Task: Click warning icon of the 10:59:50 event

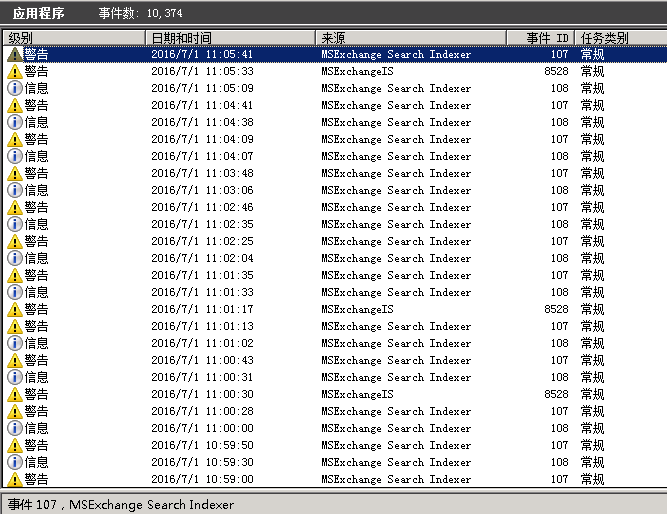Action: point(14,446)
